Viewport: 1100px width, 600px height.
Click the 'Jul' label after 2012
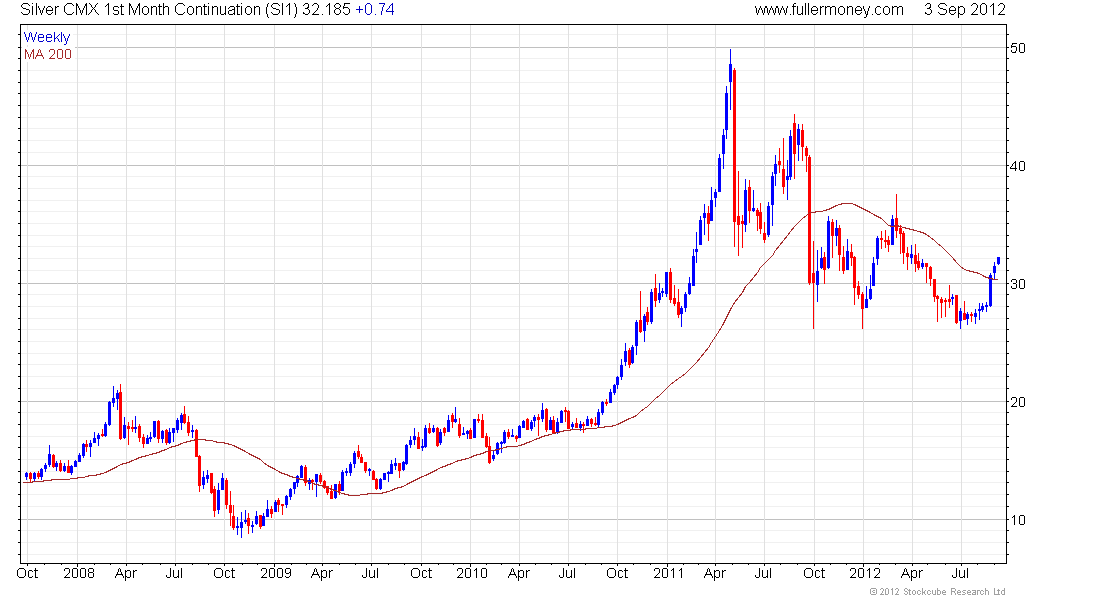pos(960,573)
